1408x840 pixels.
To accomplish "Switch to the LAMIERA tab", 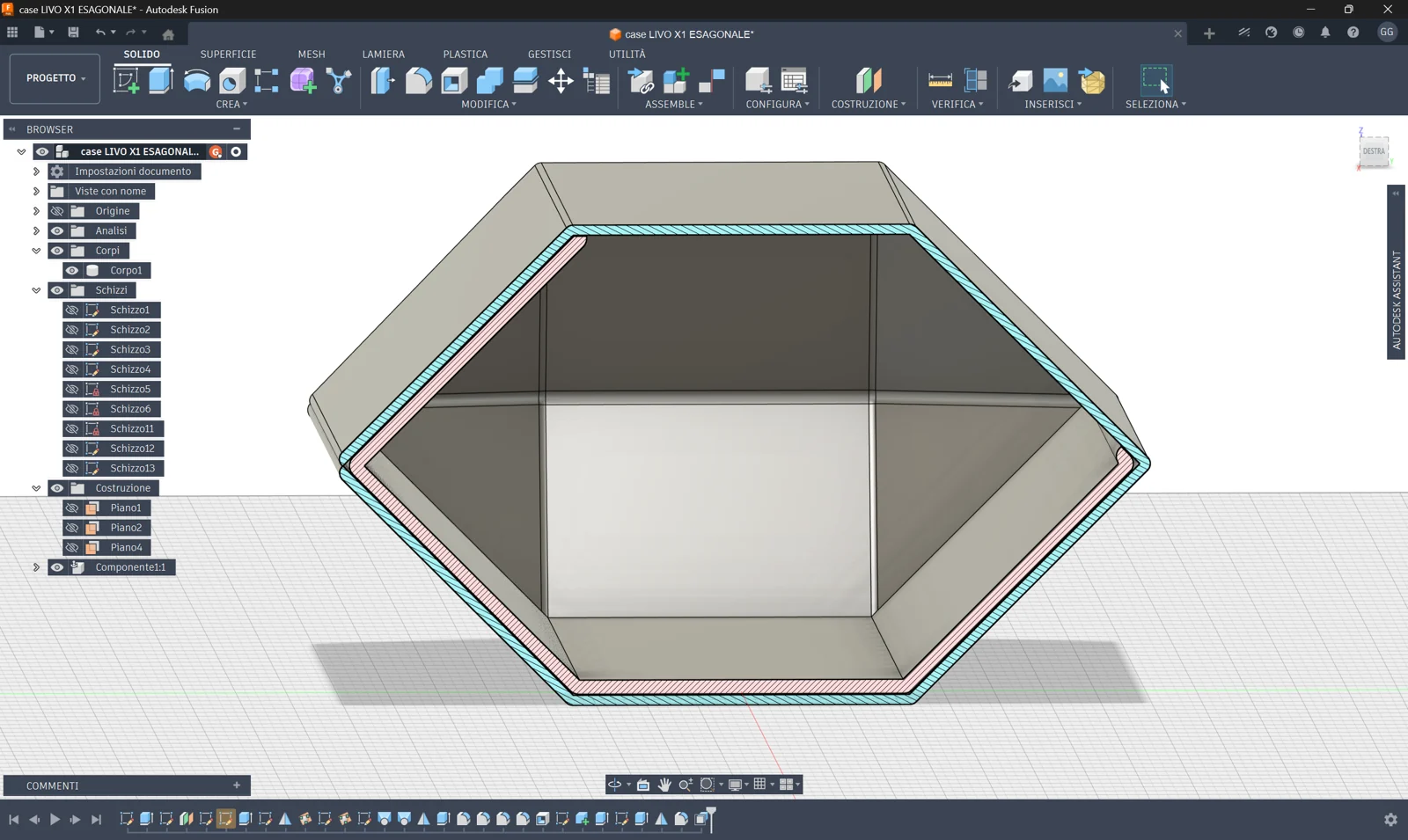I will click(384, 54).
